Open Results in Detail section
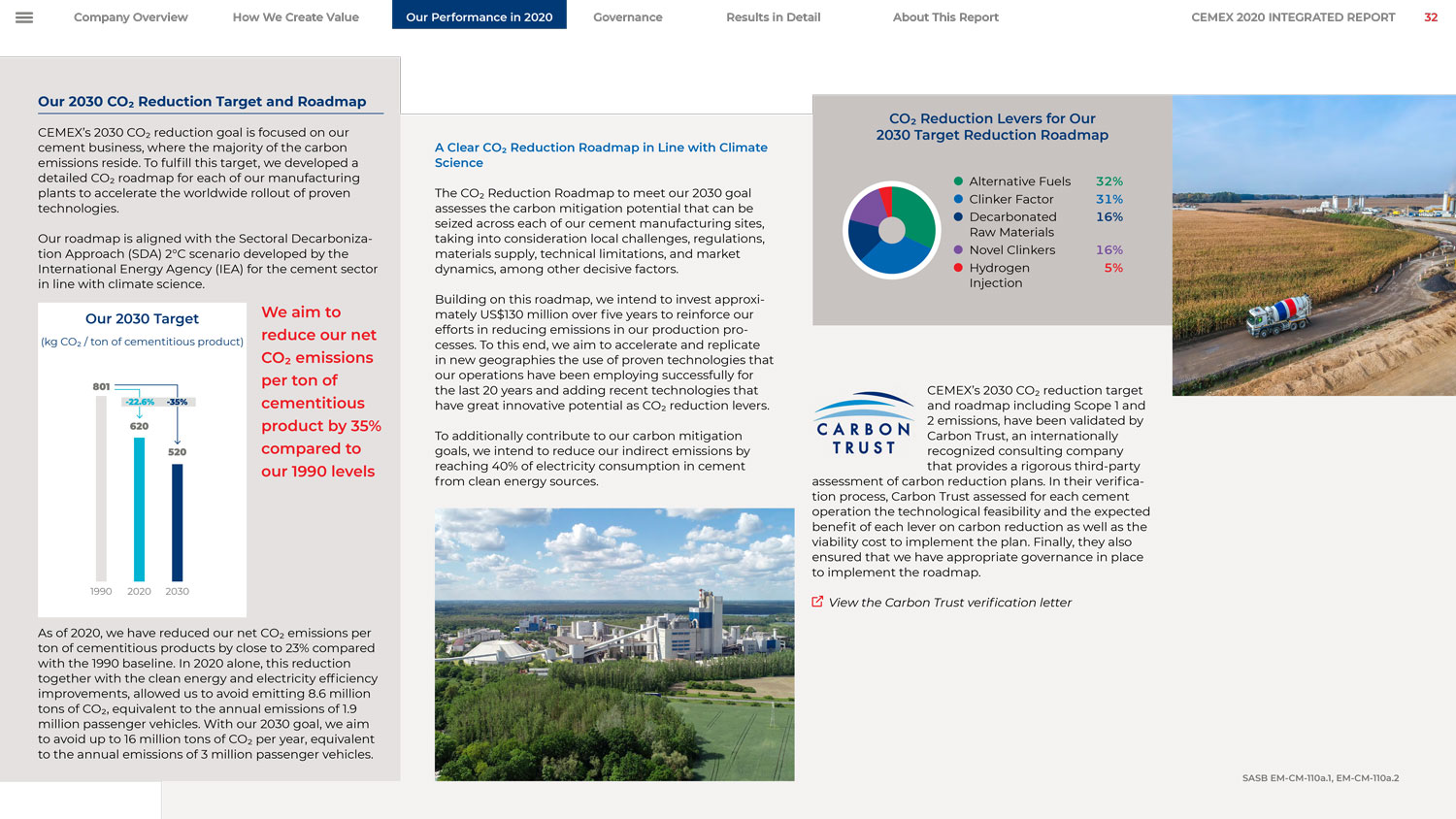Screen dimensions: 1456x819 point(773,17)
